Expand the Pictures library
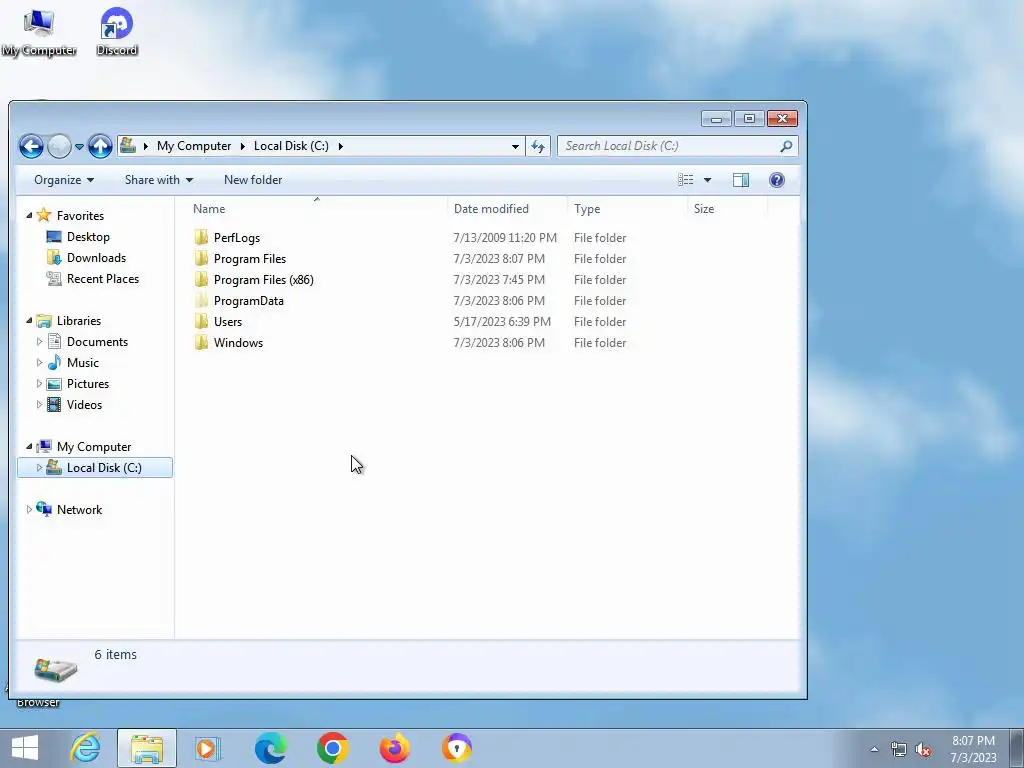 pos(39,383)
